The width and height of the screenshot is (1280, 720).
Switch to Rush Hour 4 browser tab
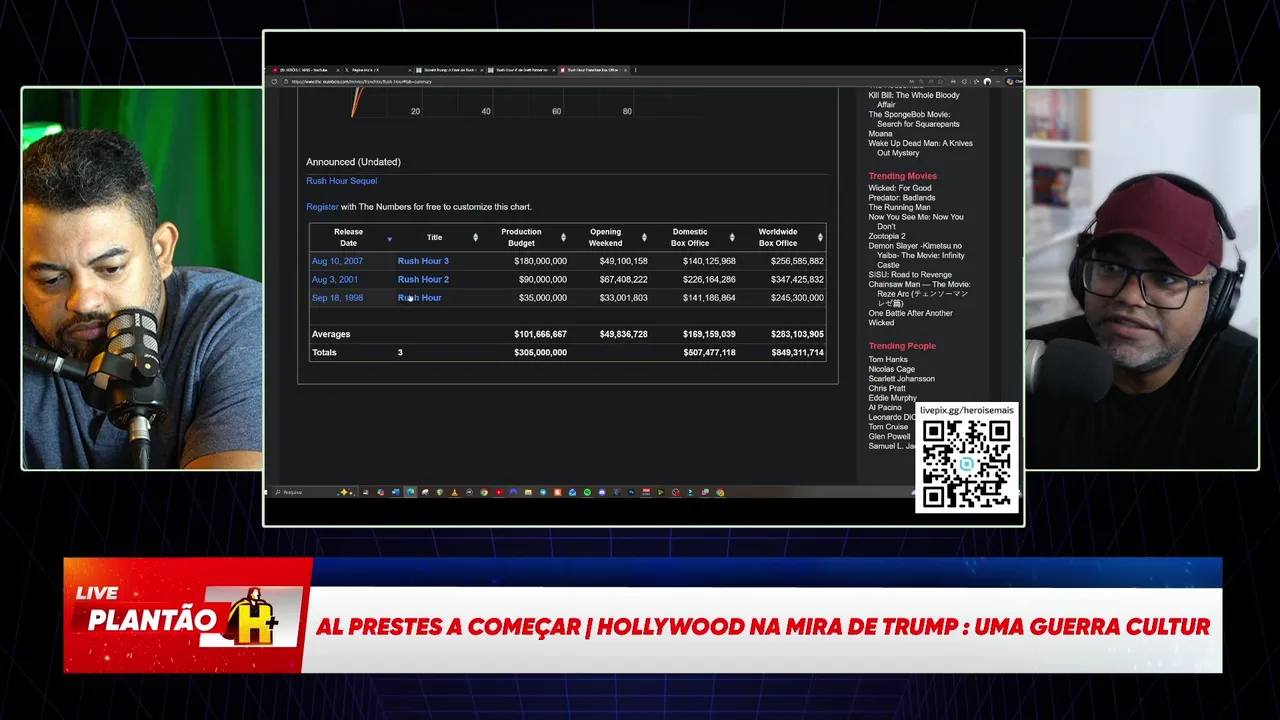(520, 70)
